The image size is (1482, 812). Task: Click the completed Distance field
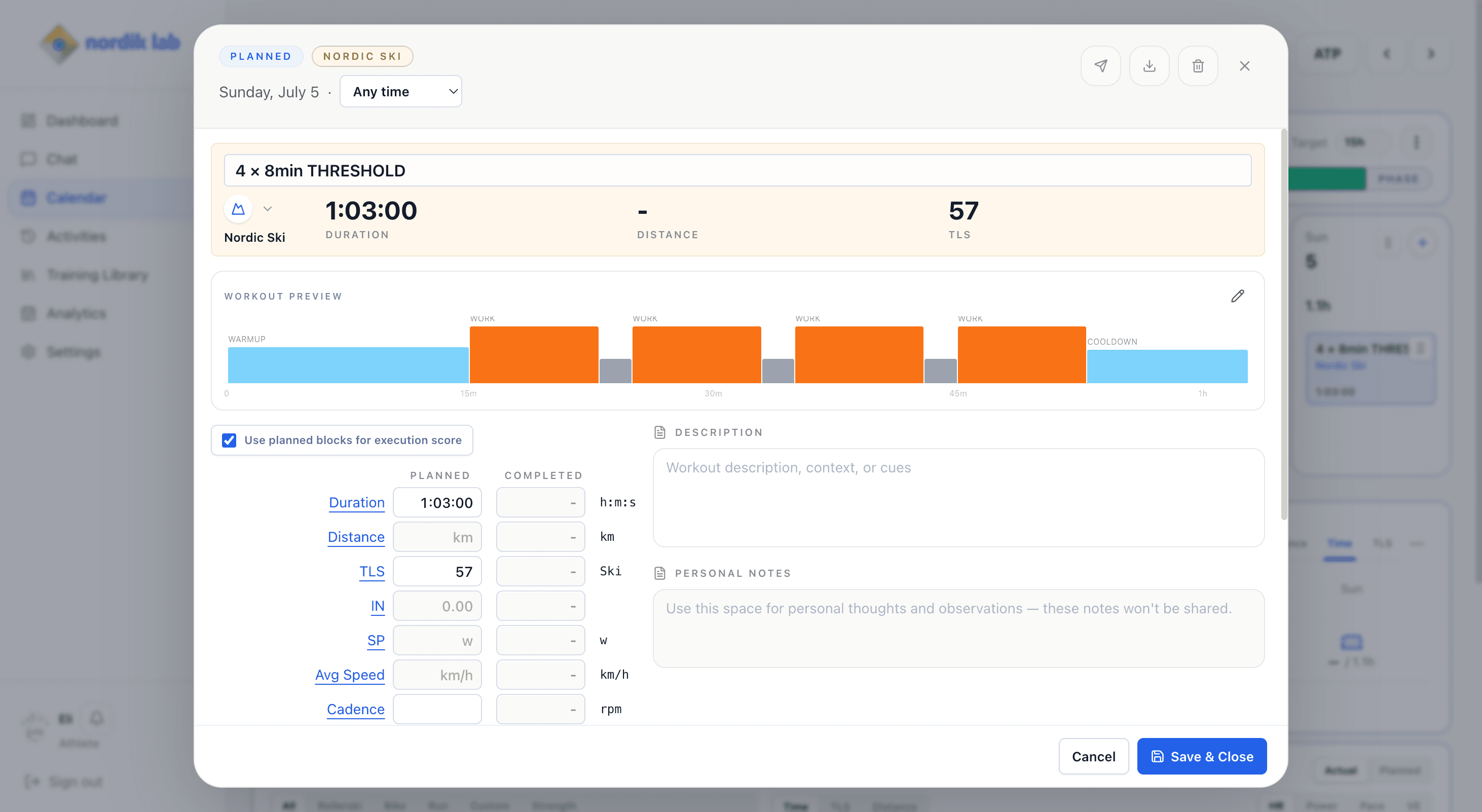[541, 537]
